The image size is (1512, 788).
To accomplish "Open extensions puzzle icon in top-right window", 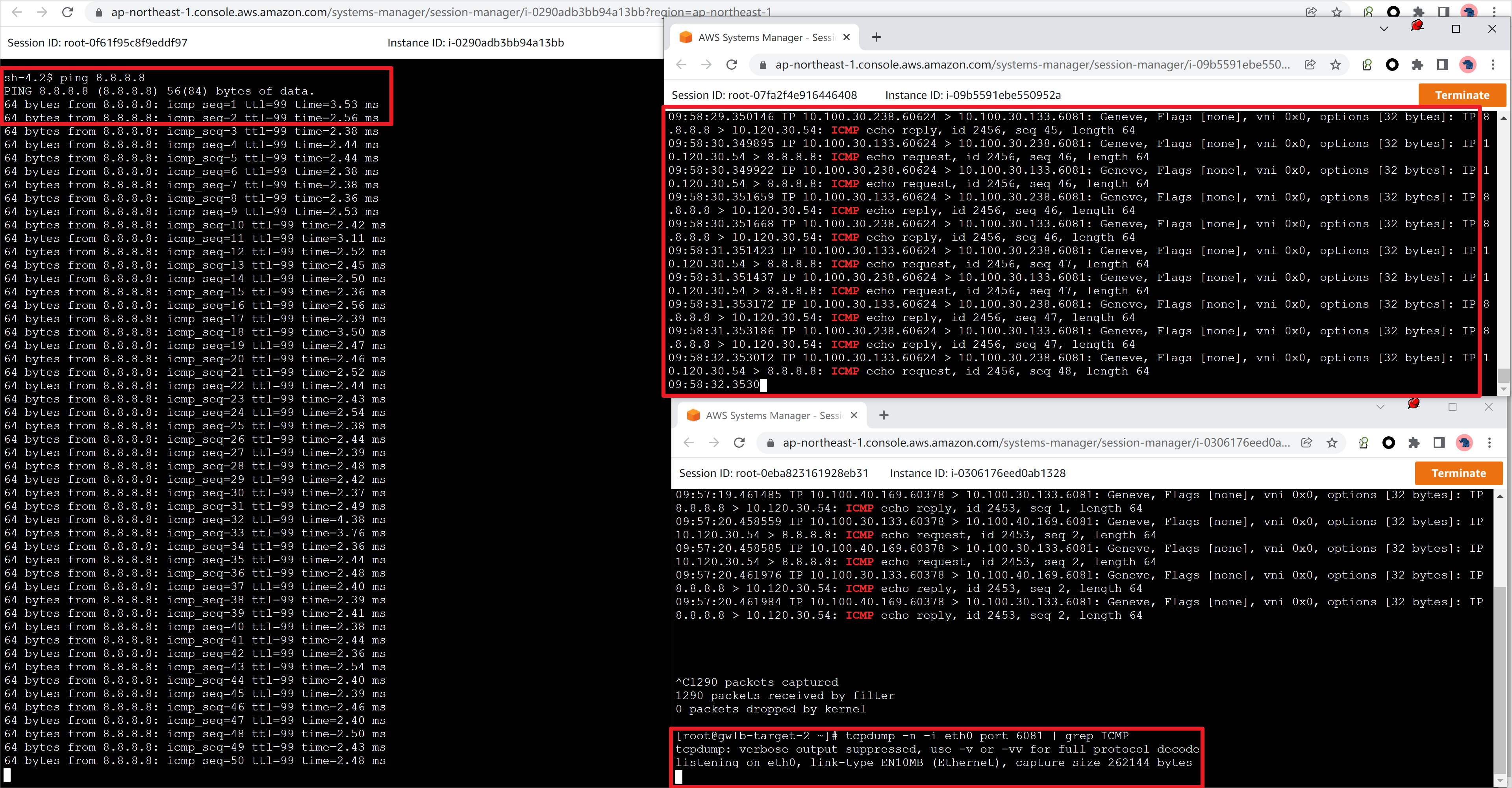I will click(x=1417, y=65).
